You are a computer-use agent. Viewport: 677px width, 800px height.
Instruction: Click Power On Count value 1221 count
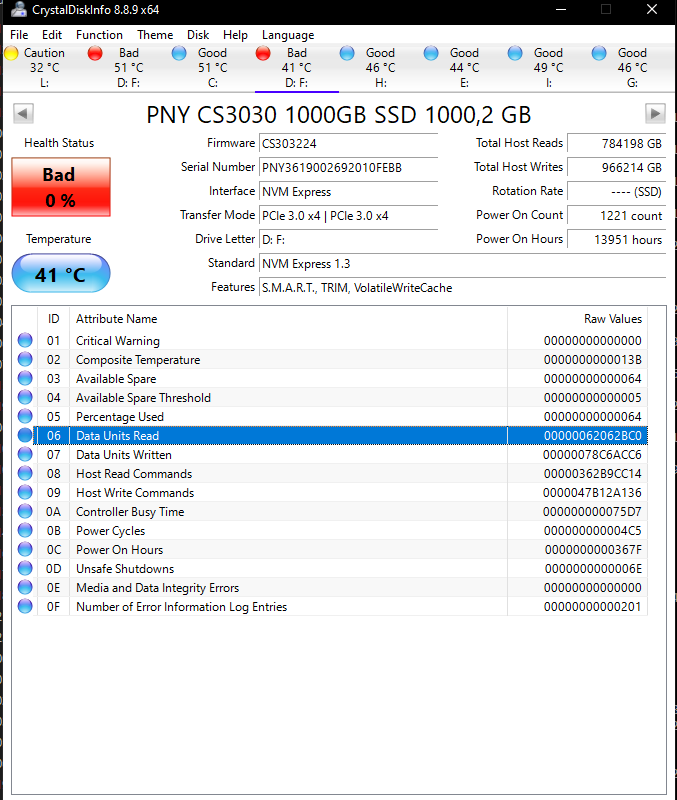pyautogui.click(x=617, y=215)
